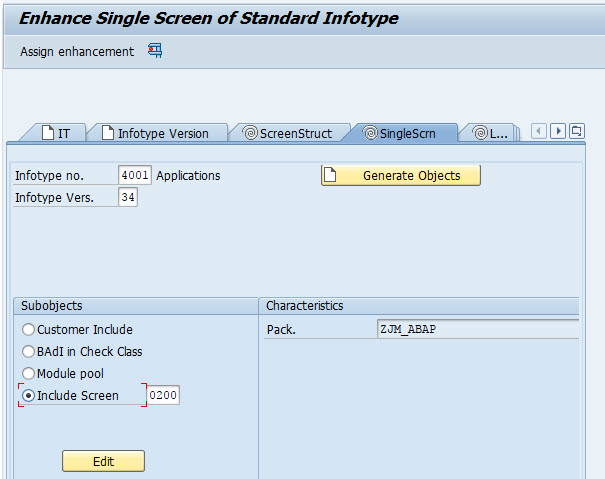The width and height of the screenshot is (605, 479).
Task: Choose BAdI in Check Class option
Action: coord(29,352)
